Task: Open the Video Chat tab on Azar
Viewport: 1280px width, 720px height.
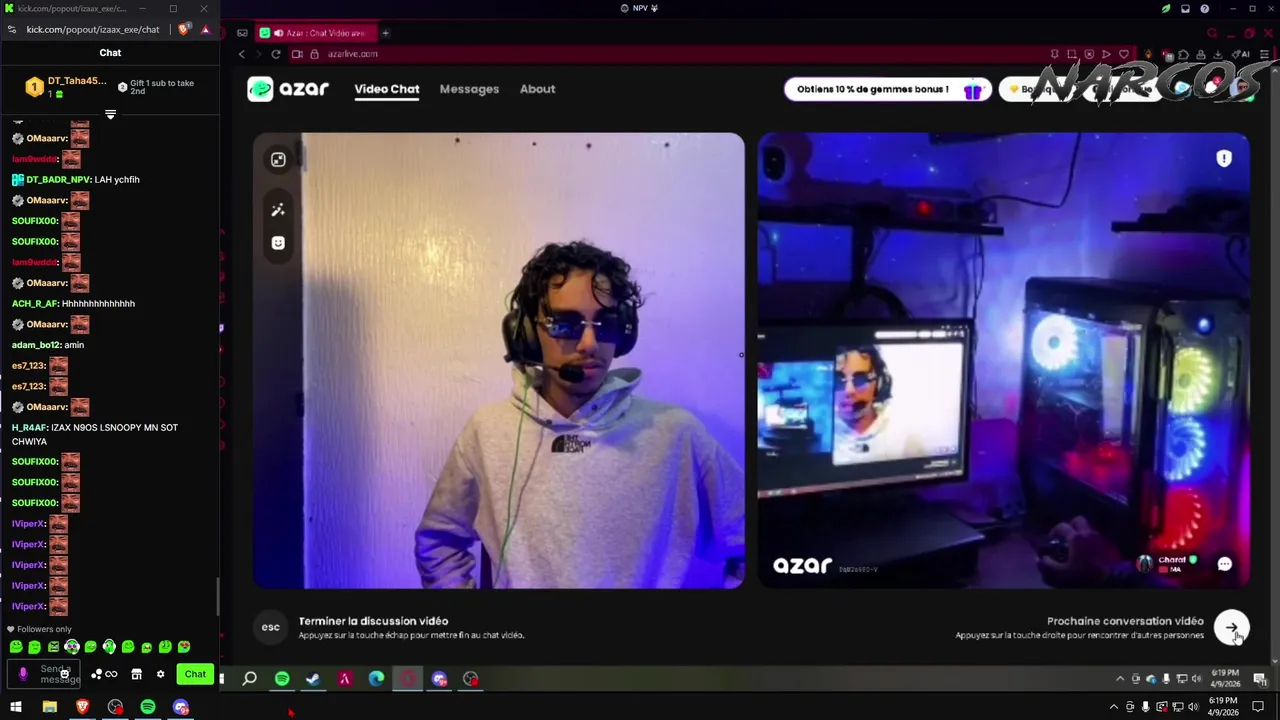Action: (386, 89)
